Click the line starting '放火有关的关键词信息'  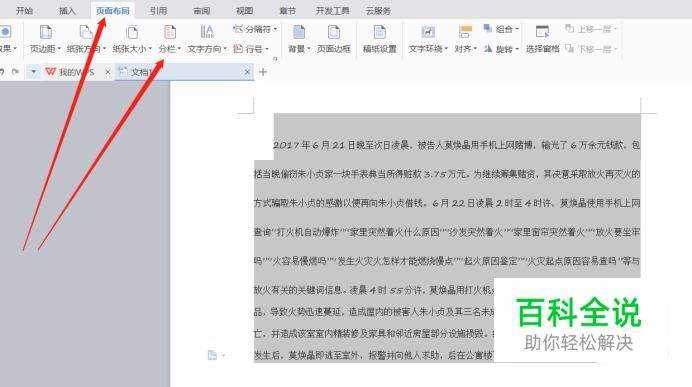coord(374,290)
